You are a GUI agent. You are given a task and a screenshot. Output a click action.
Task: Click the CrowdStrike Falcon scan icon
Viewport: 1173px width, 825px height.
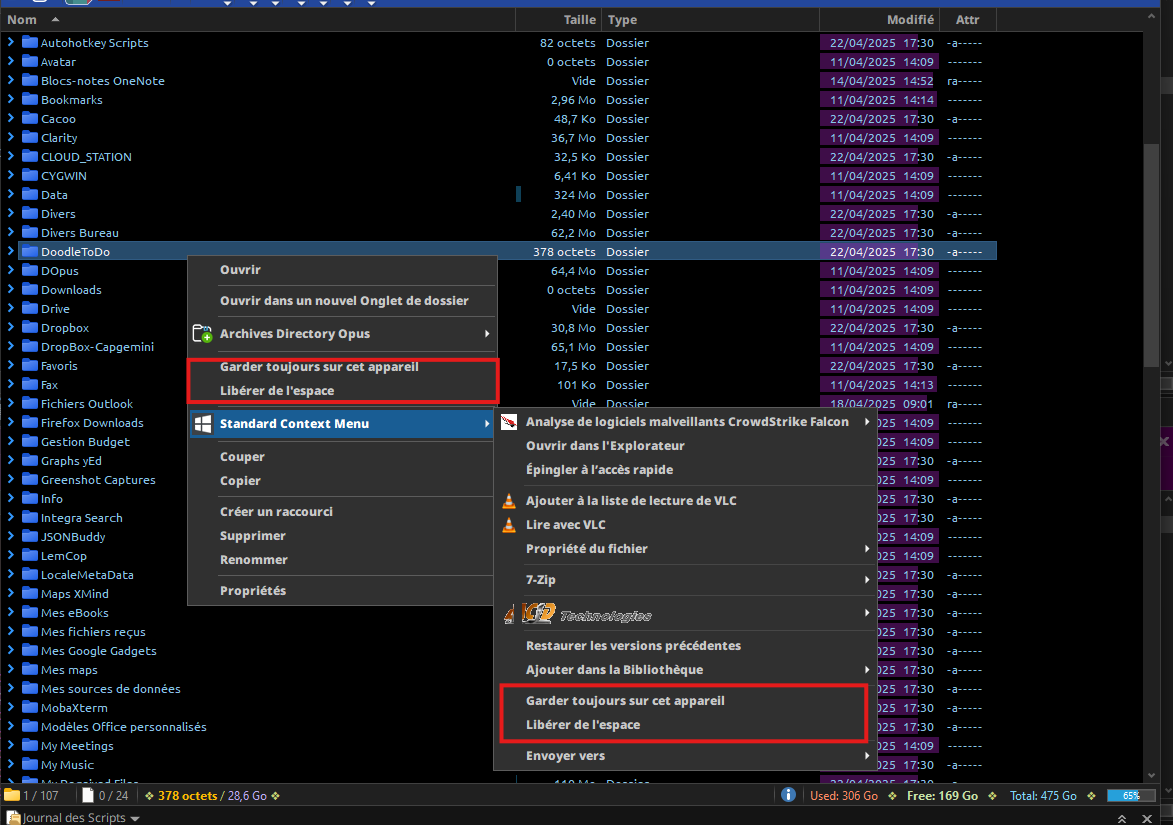[509, 422]
